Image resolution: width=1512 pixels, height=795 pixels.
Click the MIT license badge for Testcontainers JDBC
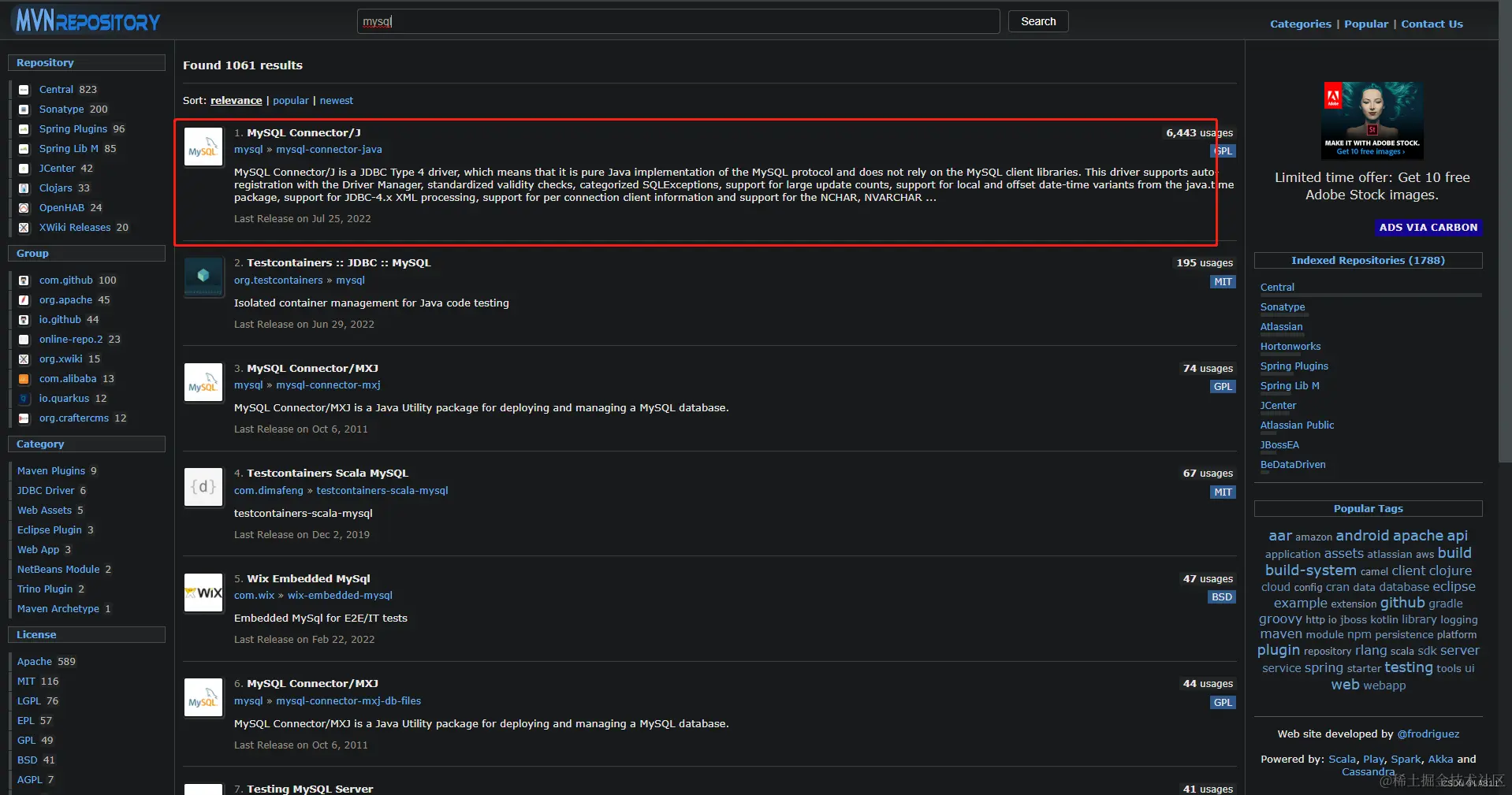(1223, 282)
